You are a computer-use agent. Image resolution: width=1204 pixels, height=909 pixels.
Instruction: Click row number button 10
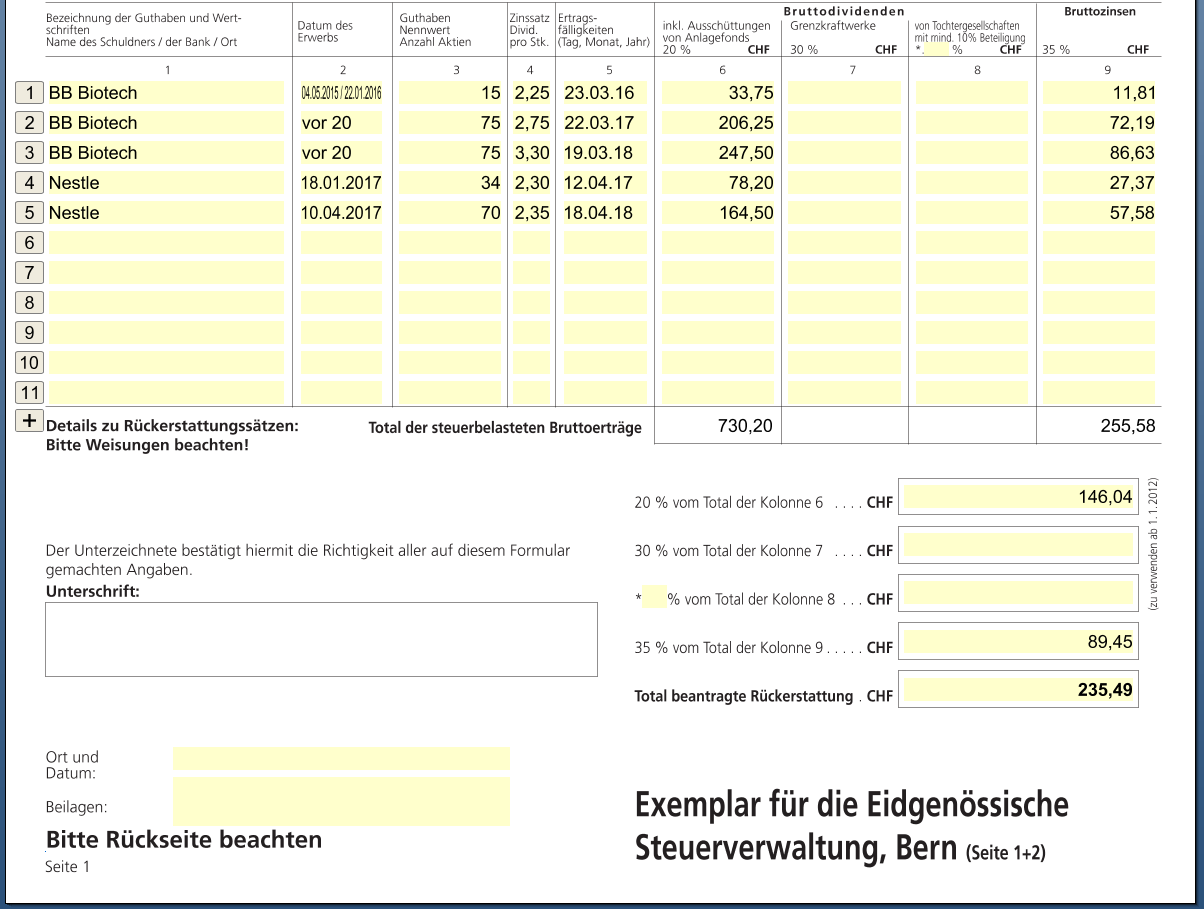(30, 363)
